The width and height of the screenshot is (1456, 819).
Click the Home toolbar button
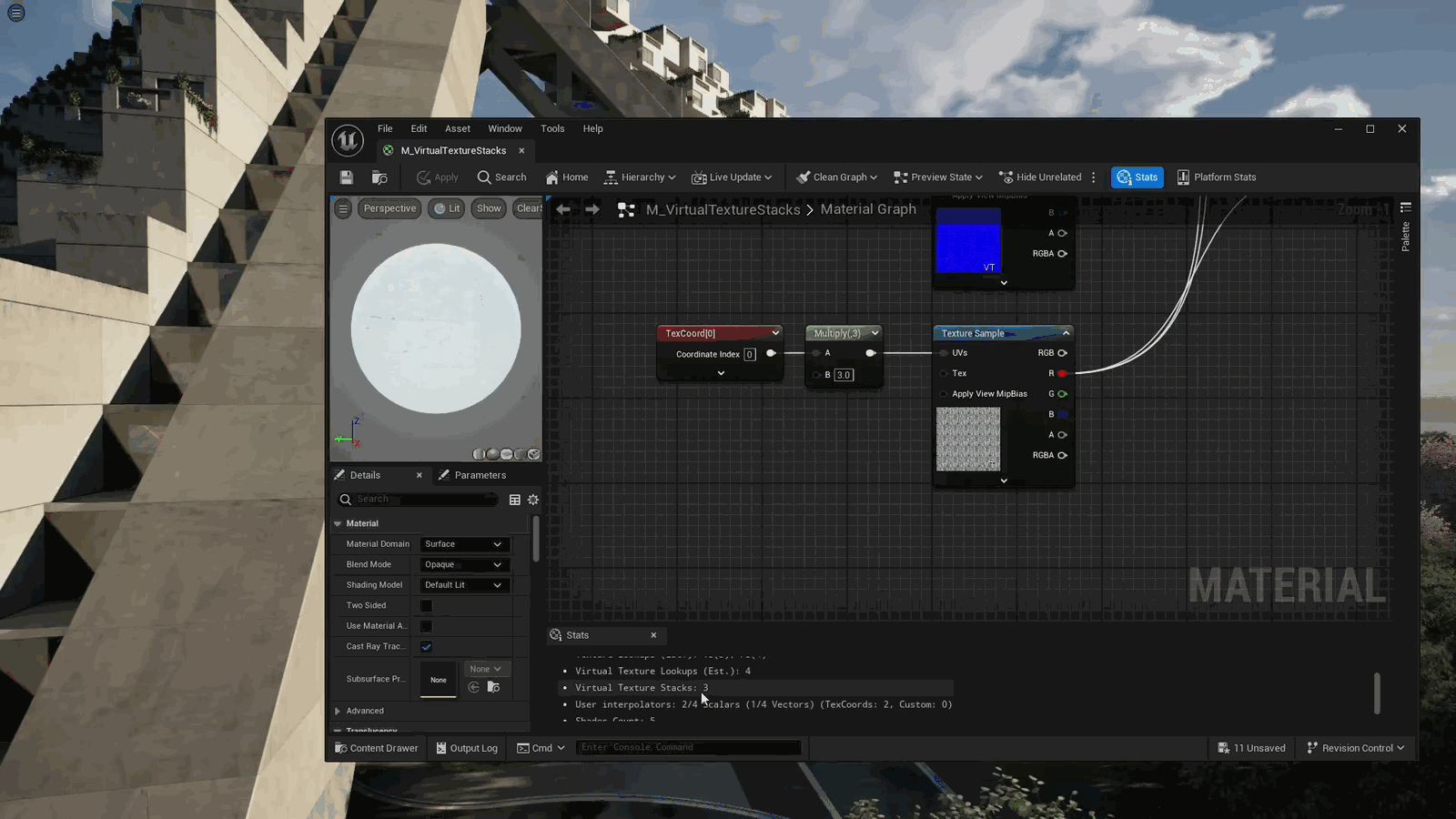point(567,177)
